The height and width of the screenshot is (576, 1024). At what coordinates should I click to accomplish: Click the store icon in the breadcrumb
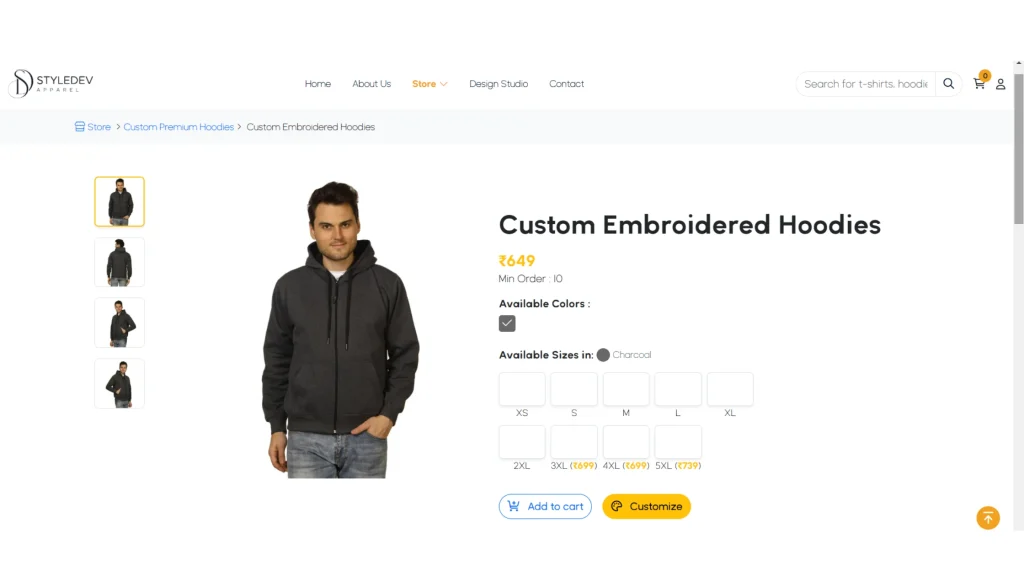79,127
